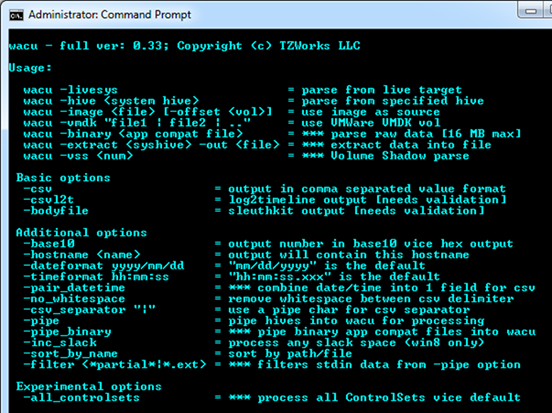The width and height of the screenshot is (552, 413).
Task: Click the '-filter <*partial*|*.ext>' option
Action: coord(115,364)
